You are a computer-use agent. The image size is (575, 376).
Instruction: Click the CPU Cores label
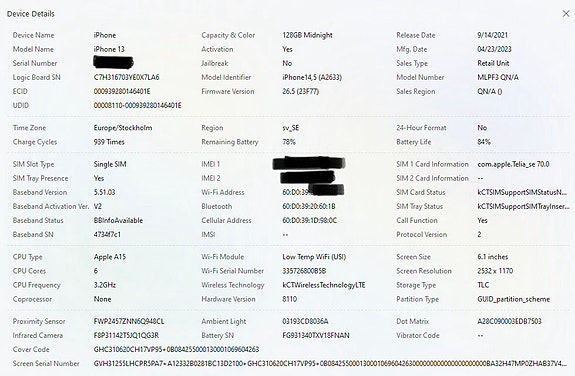click(x=29, y=271)
